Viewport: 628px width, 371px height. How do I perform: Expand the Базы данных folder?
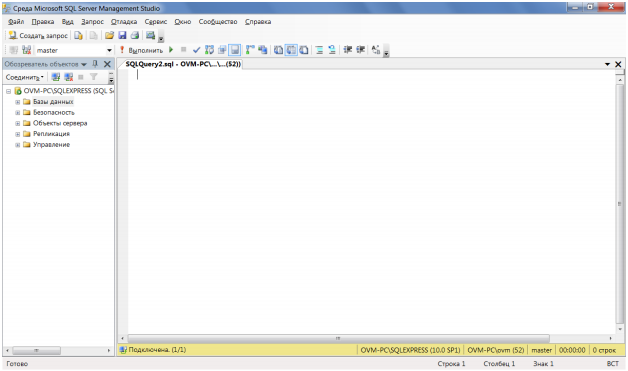pyautogui.click(x=18, y=102)
